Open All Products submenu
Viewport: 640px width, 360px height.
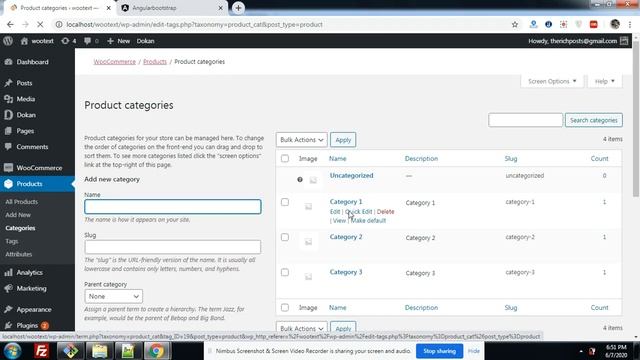point(21,202)
